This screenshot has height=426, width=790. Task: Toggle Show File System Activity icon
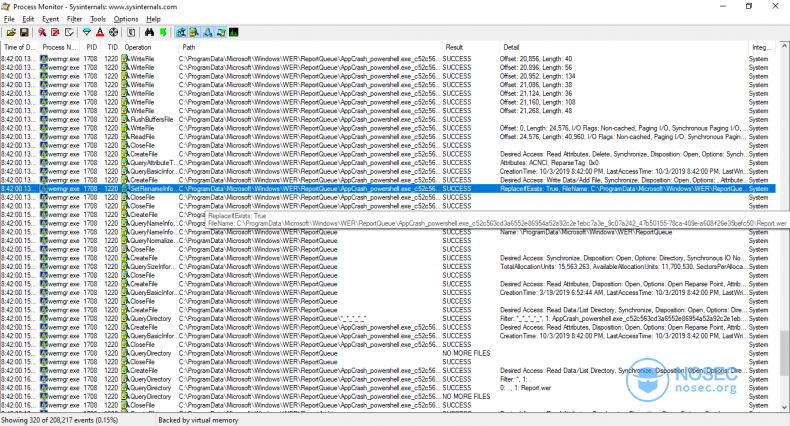194,32
